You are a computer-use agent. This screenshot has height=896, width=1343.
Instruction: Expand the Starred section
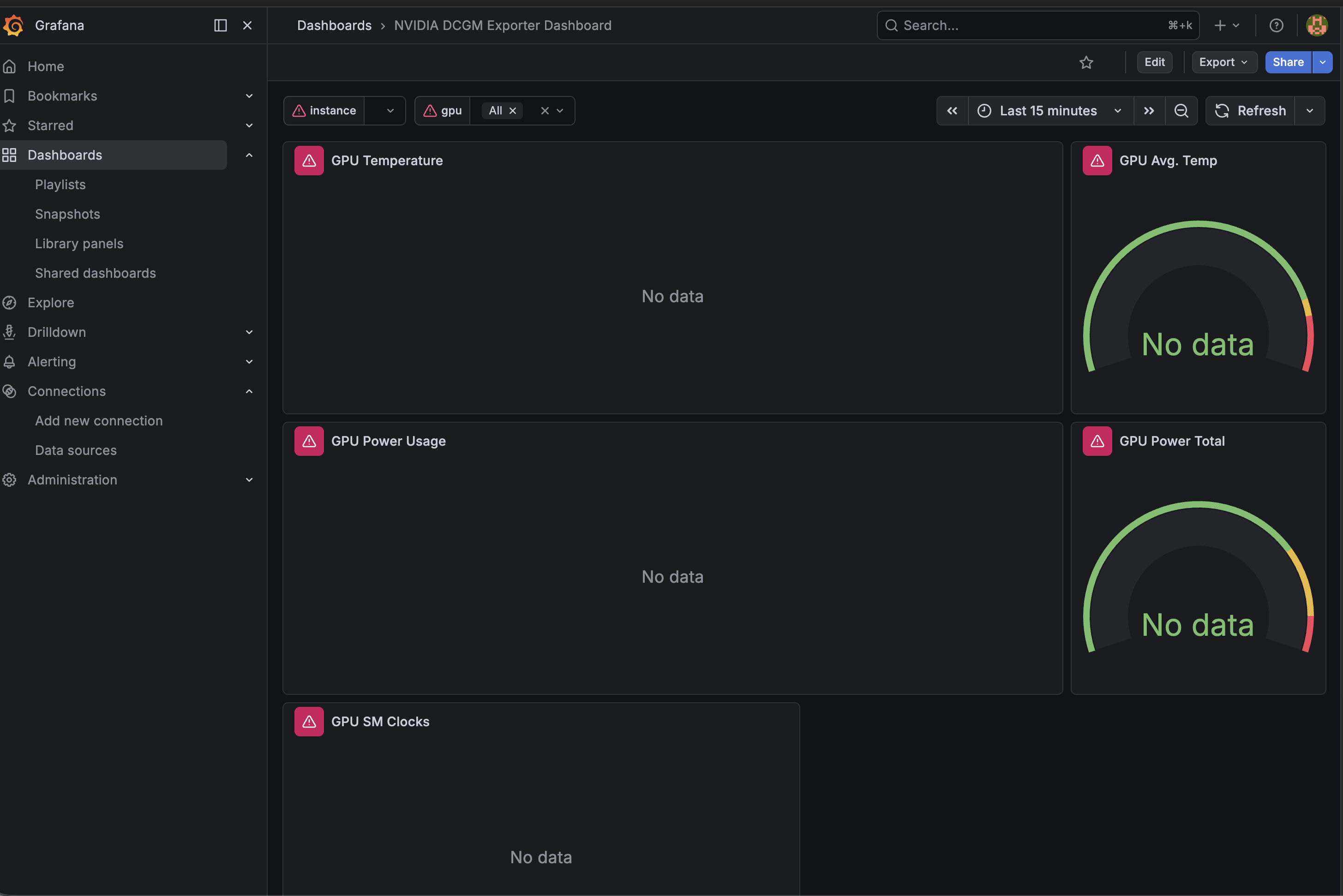249,125
